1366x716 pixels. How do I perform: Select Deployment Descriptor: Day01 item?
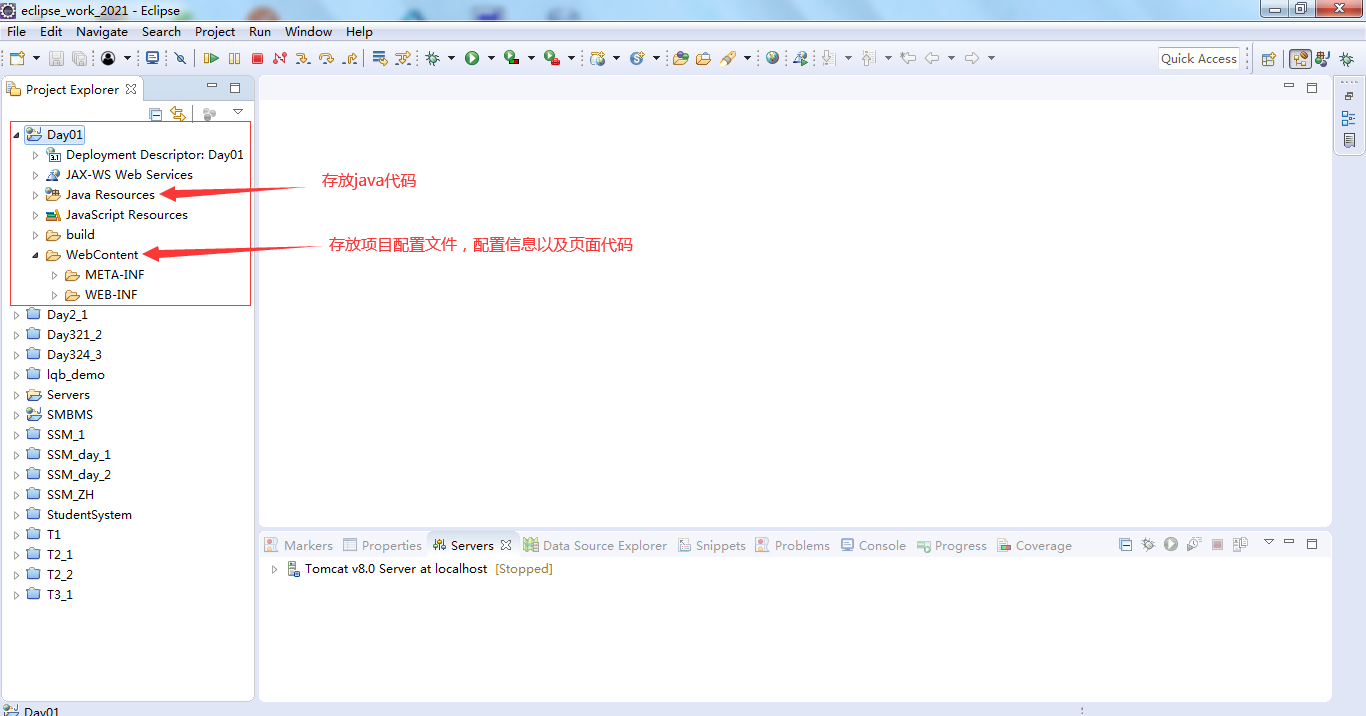[x=155, y=155]
